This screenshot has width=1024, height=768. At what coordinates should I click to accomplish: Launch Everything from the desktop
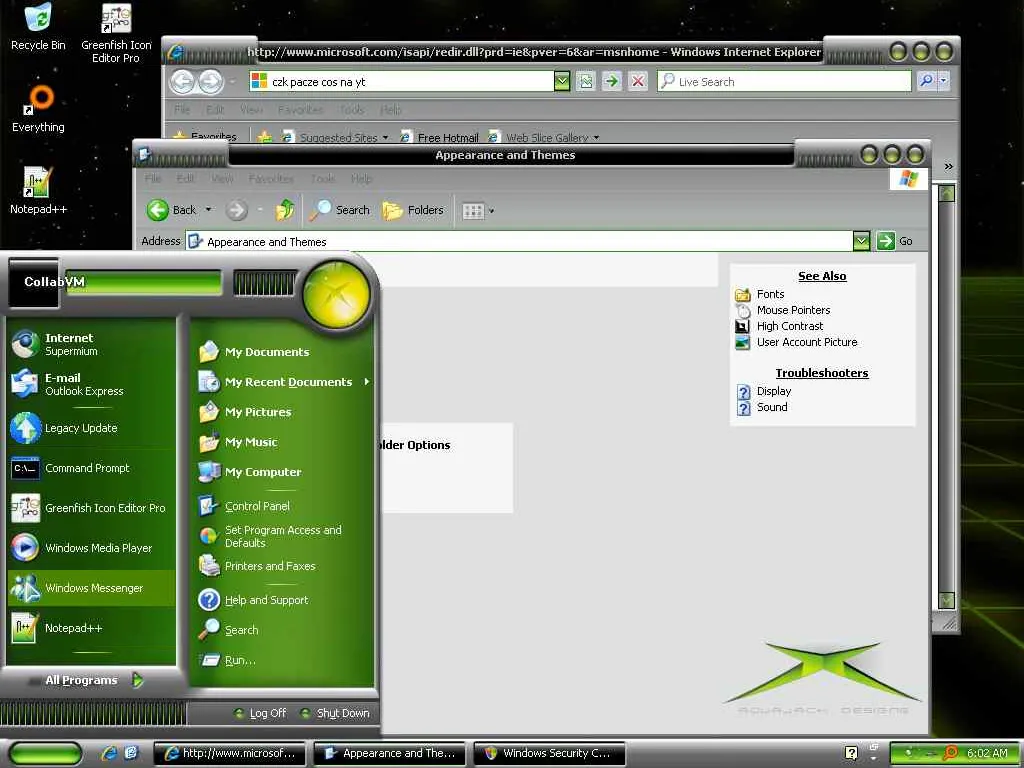[x=39, y=109]
